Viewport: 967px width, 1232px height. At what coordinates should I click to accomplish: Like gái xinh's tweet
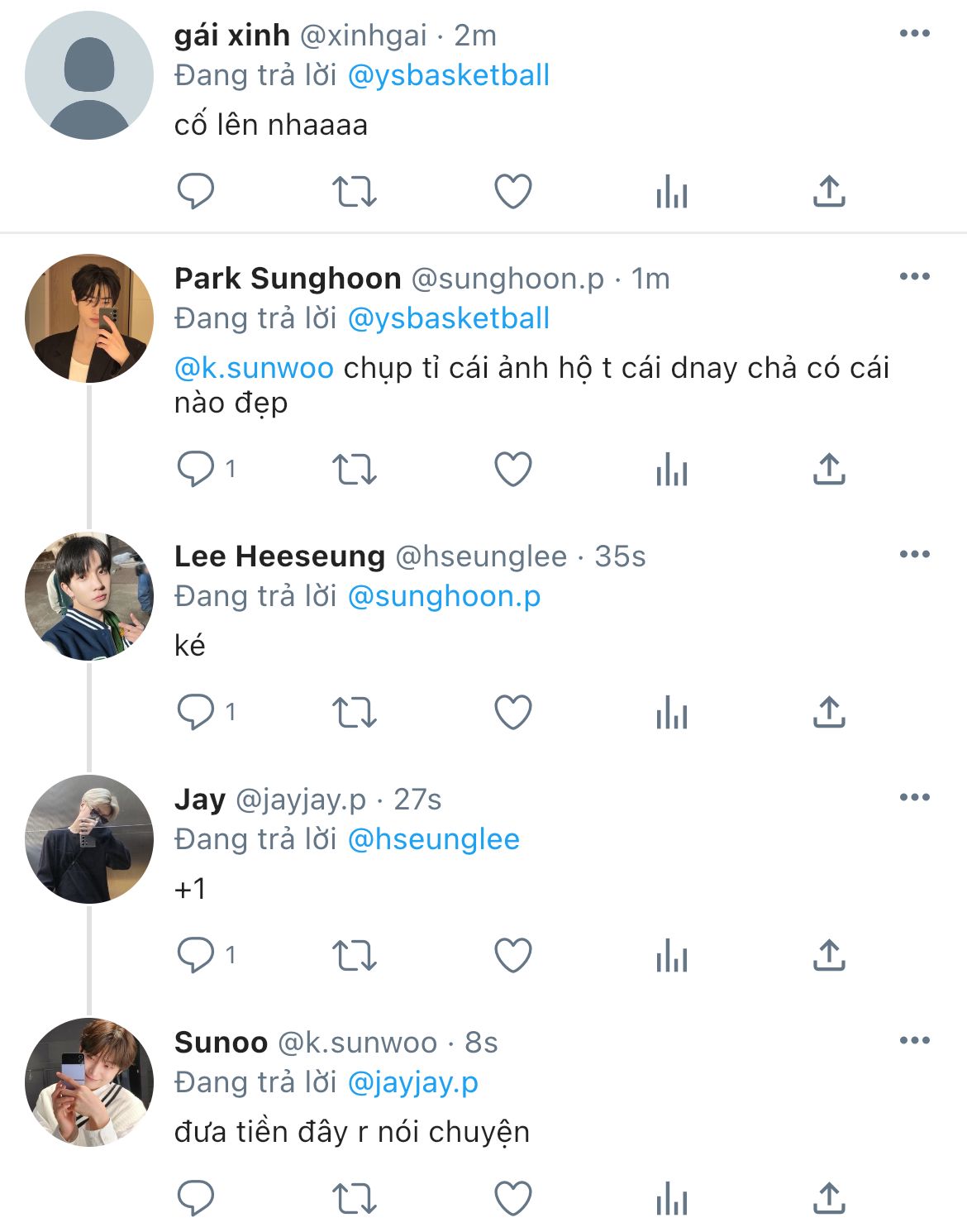(512, 191)
